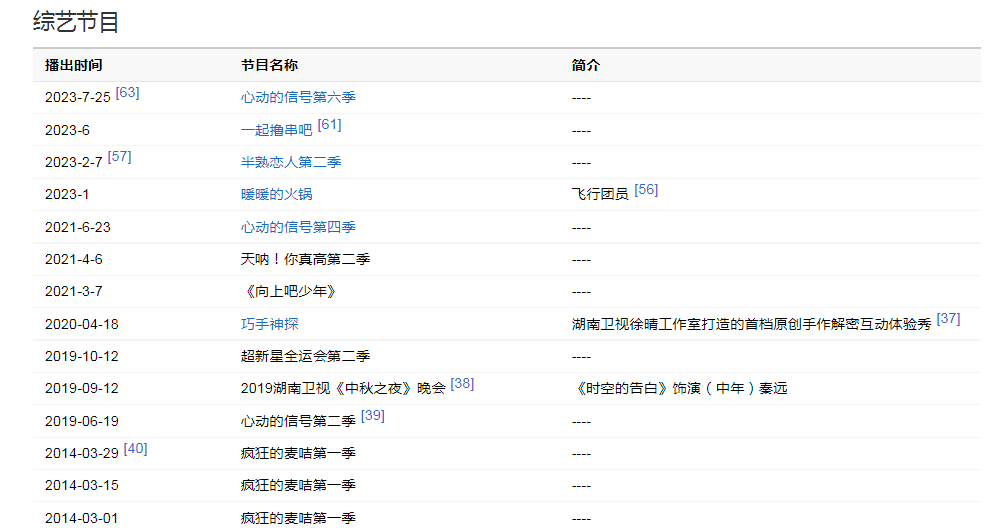Open reference [61] beside 一起撸串吧
This screenshot has height=532, width=994.
click(x=329, y=125)
